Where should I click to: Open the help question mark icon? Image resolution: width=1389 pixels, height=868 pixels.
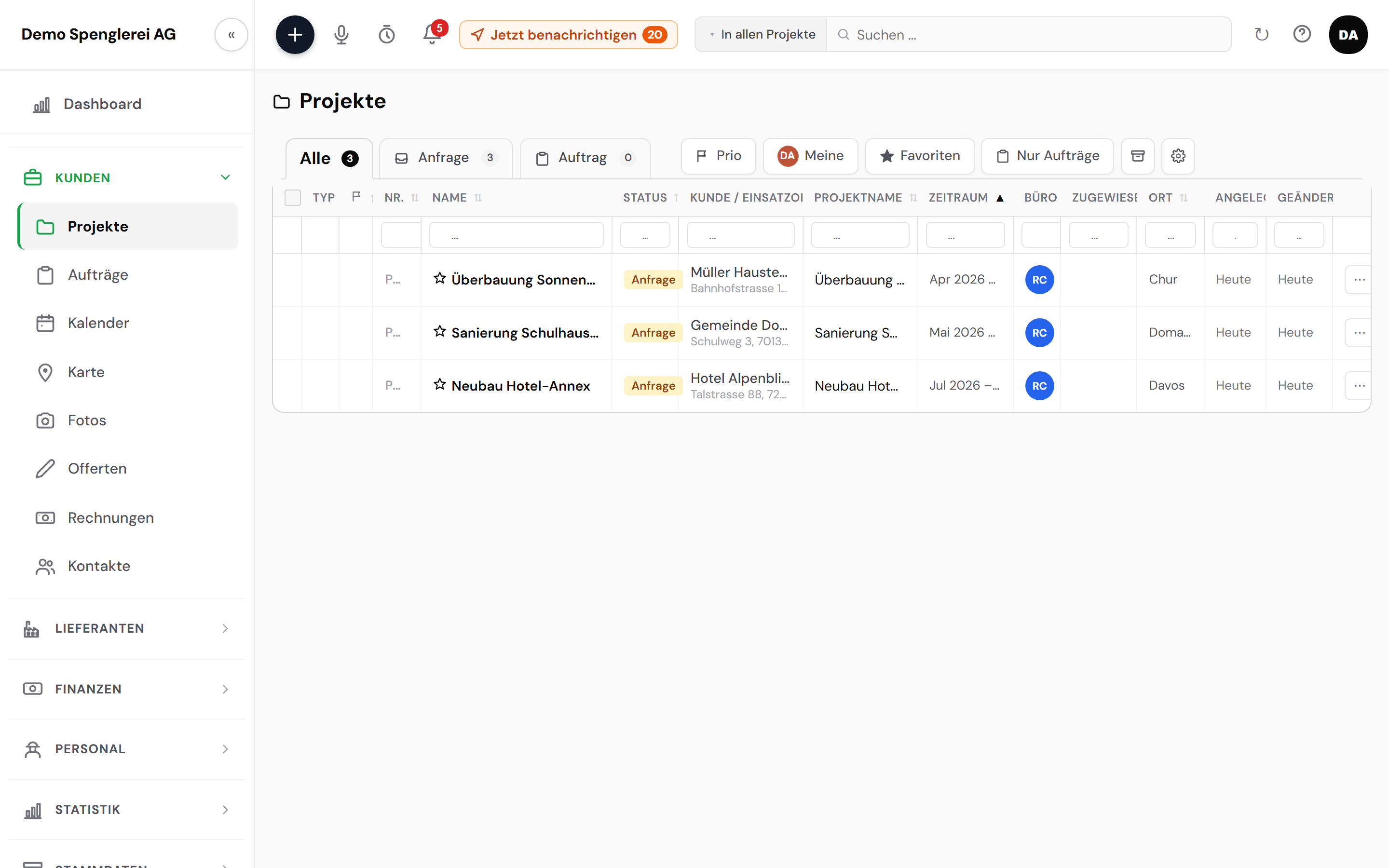tap(1302, 34)
